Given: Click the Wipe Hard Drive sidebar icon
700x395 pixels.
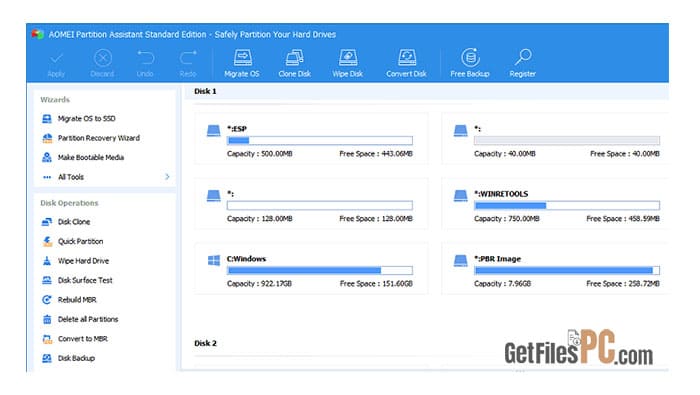Looking at the screenshot, I should (47, 261).
